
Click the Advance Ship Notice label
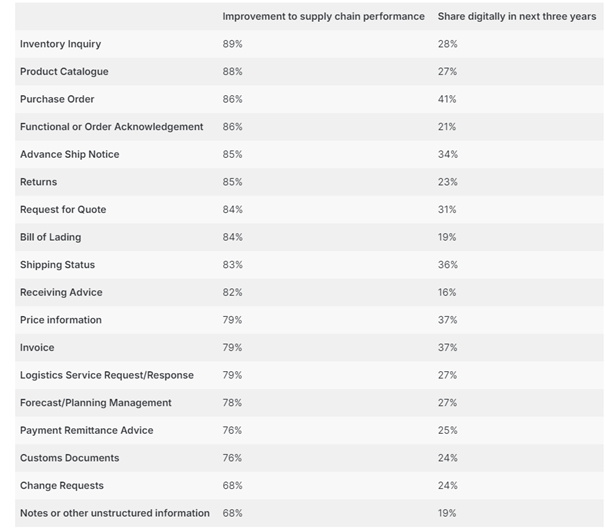coord(69,154)
